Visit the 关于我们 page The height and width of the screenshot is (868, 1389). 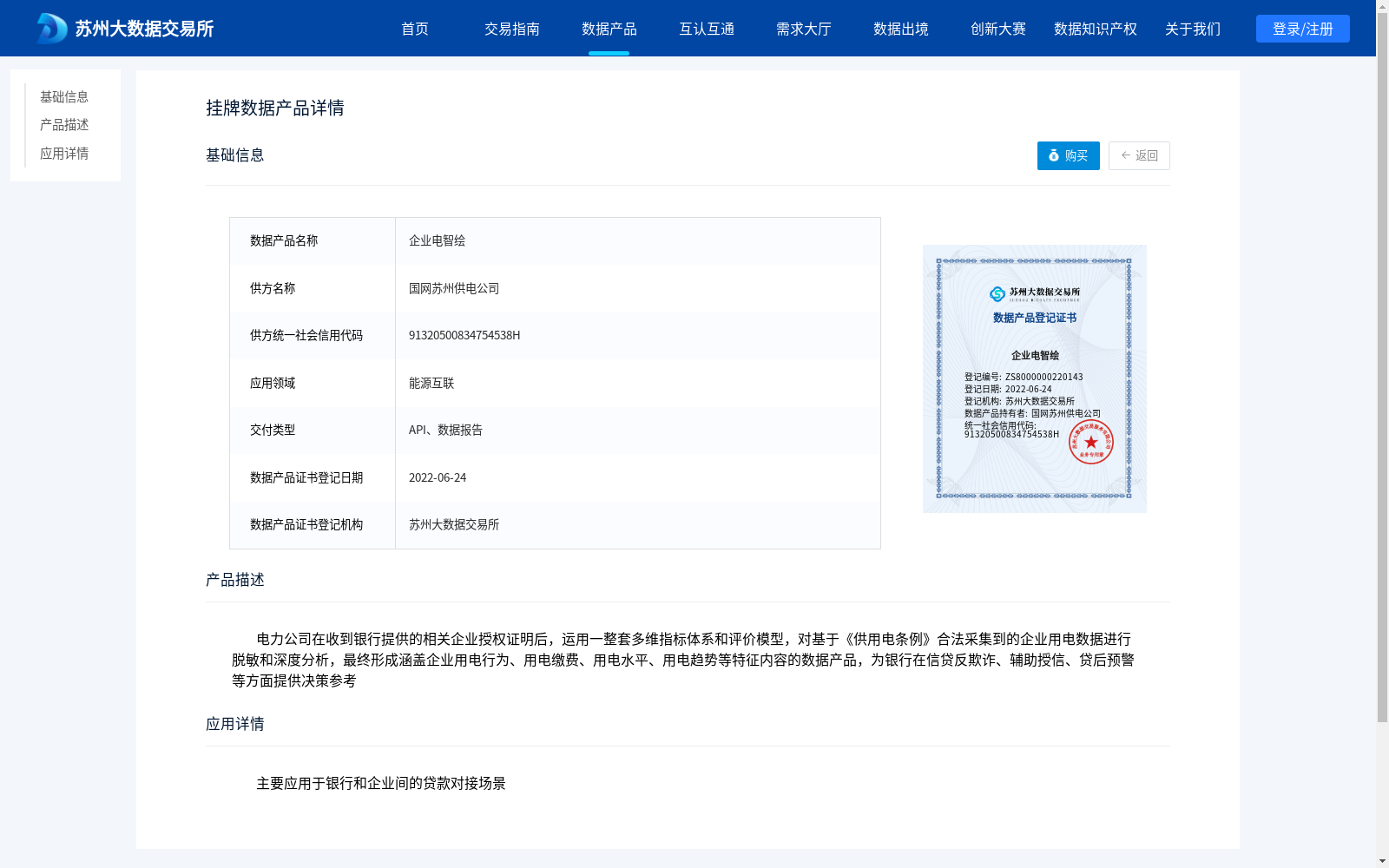pos(1193,29)
